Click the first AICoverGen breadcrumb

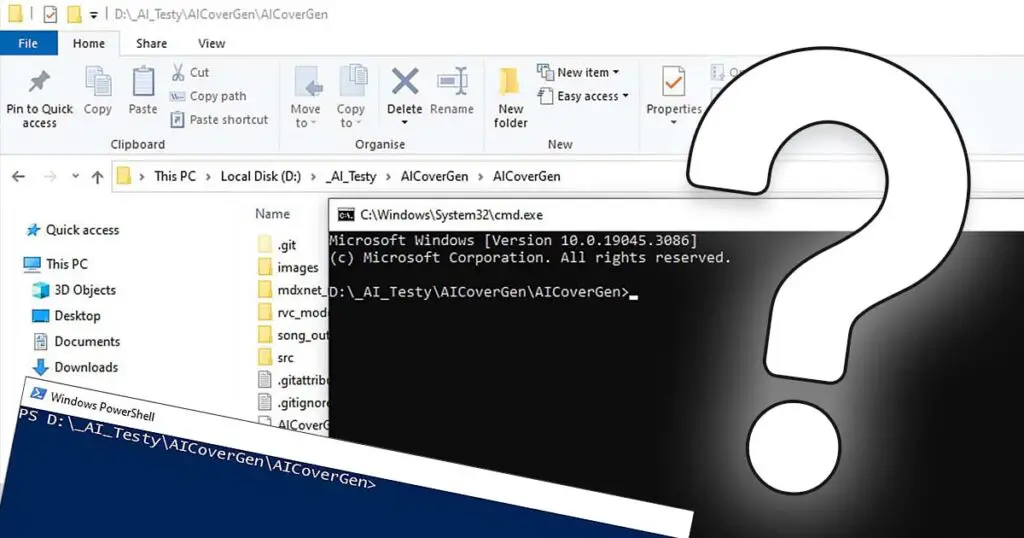(434, 176)
